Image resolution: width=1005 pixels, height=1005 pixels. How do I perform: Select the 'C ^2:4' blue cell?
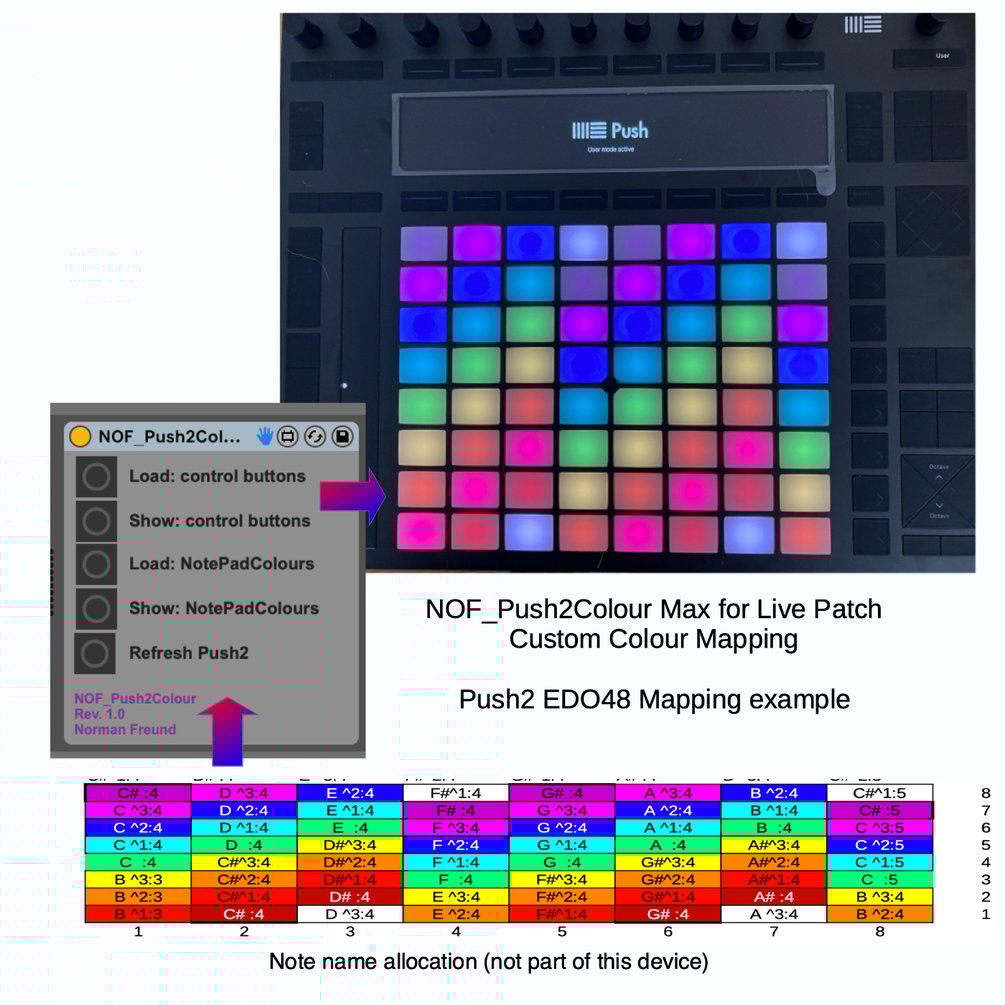pos(138,827)
